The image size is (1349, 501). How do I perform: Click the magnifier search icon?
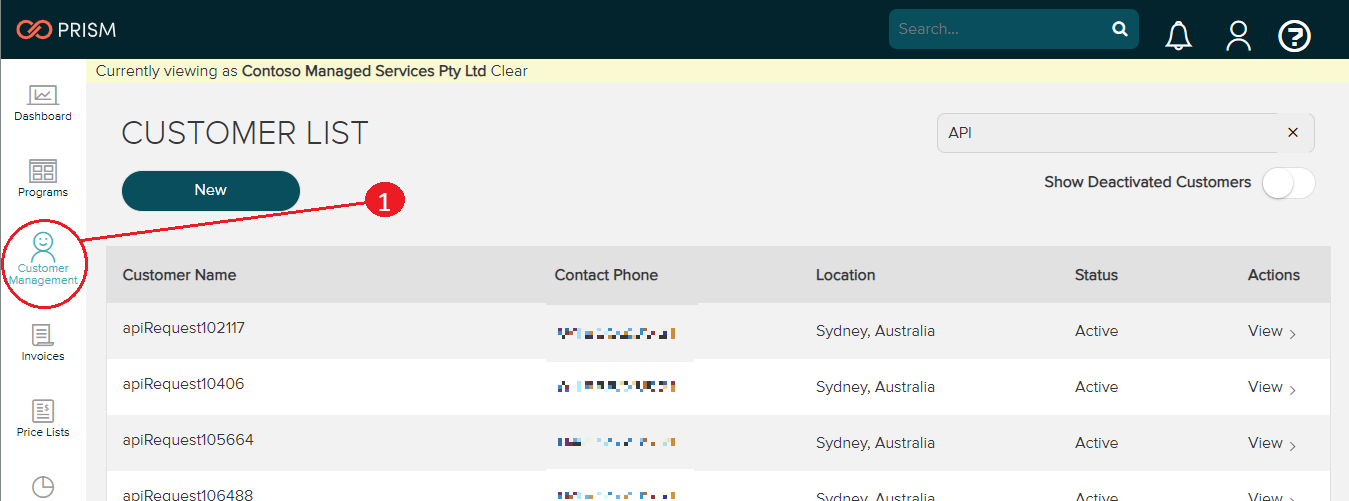[1120, 29]
